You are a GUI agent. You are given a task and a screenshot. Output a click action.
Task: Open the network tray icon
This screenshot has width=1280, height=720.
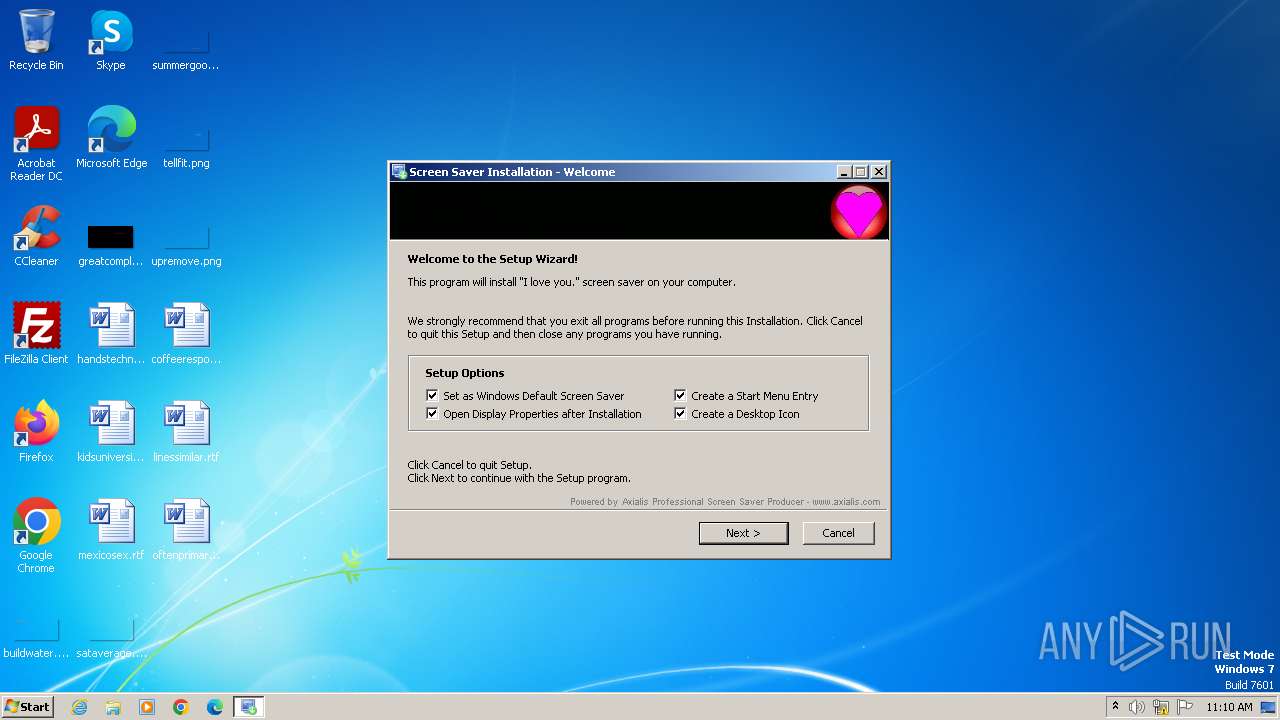[x=1161, y=707]
